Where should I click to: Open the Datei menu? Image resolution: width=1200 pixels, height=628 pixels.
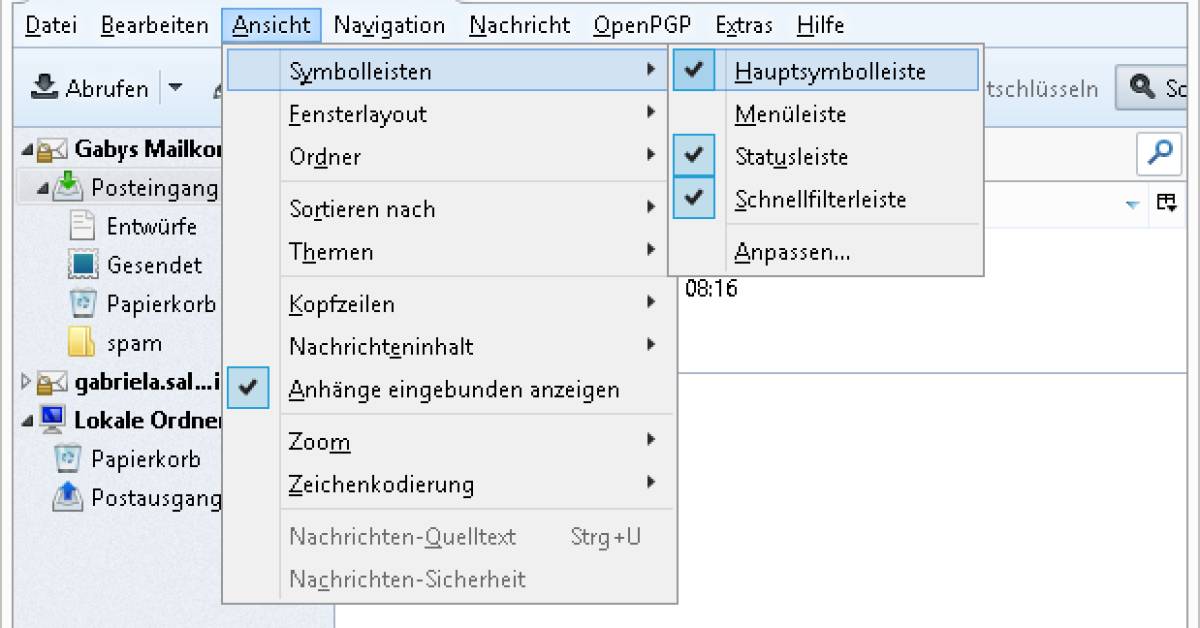click(x=51, y=25)
